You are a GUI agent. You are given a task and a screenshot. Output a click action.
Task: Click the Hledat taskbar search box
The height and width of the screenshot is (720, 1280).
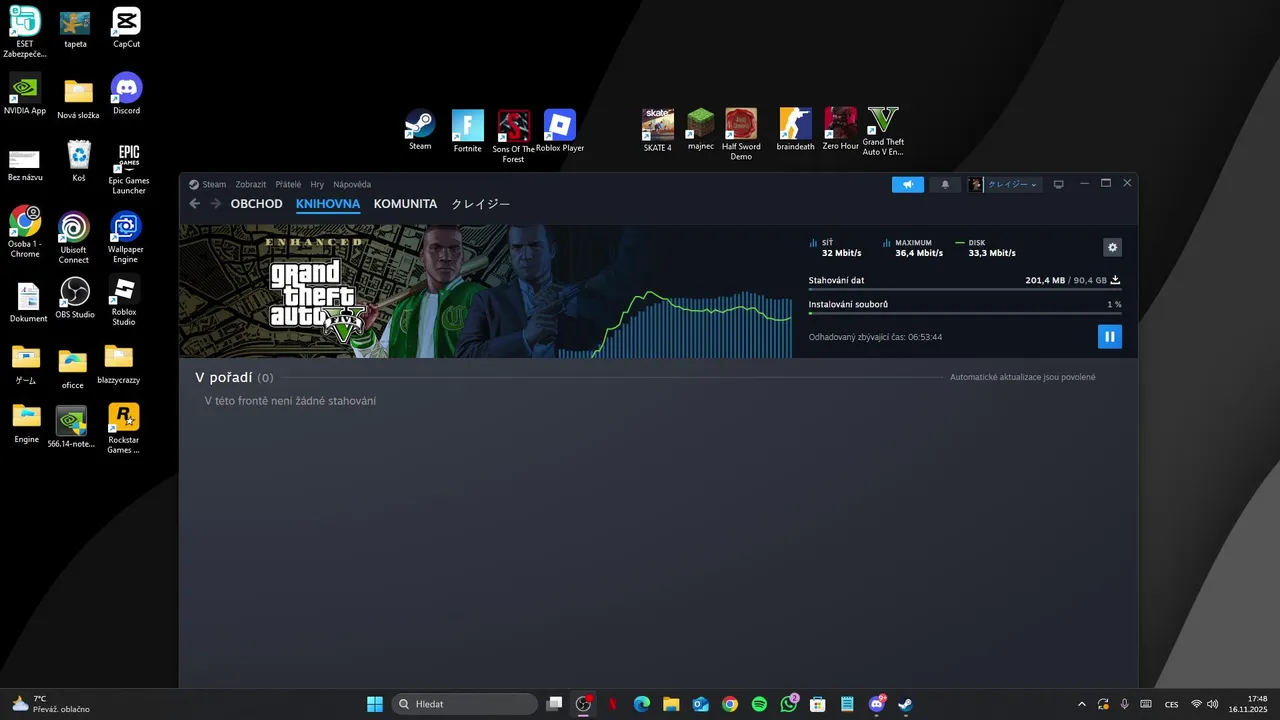point(464,704)
